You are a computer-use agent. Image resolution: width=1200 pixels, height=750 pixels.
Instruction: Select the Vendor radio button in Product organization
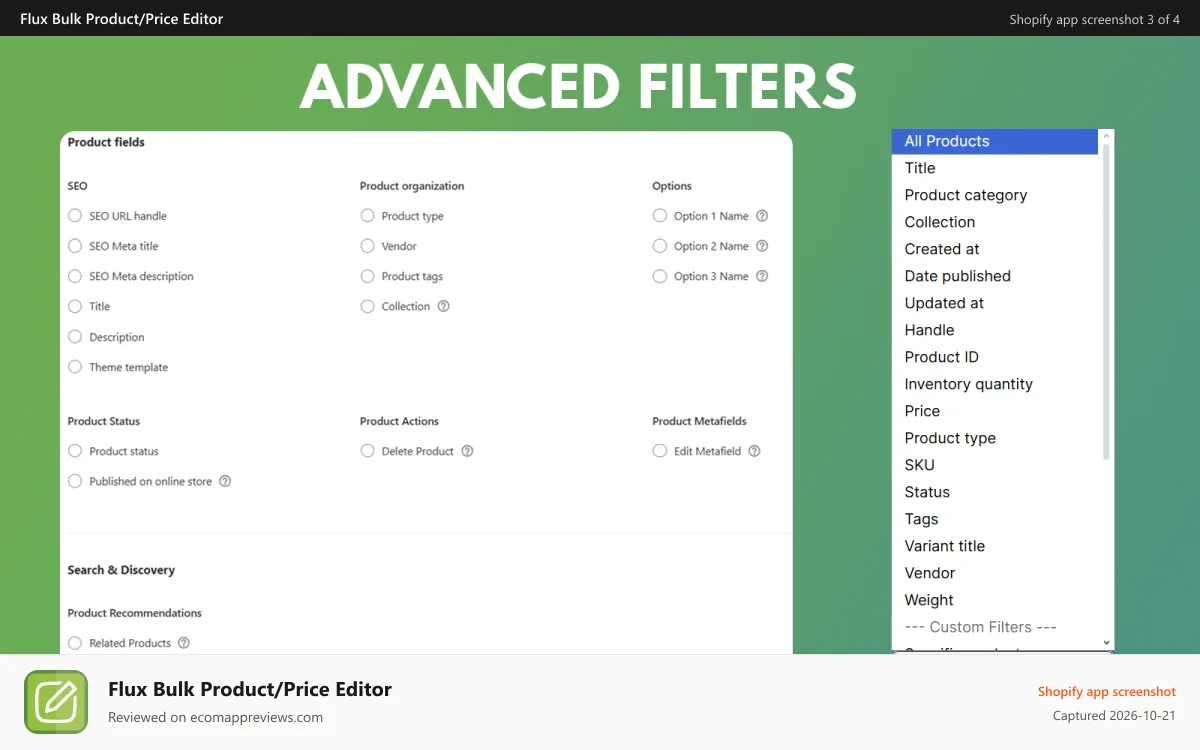coord(367,246)
